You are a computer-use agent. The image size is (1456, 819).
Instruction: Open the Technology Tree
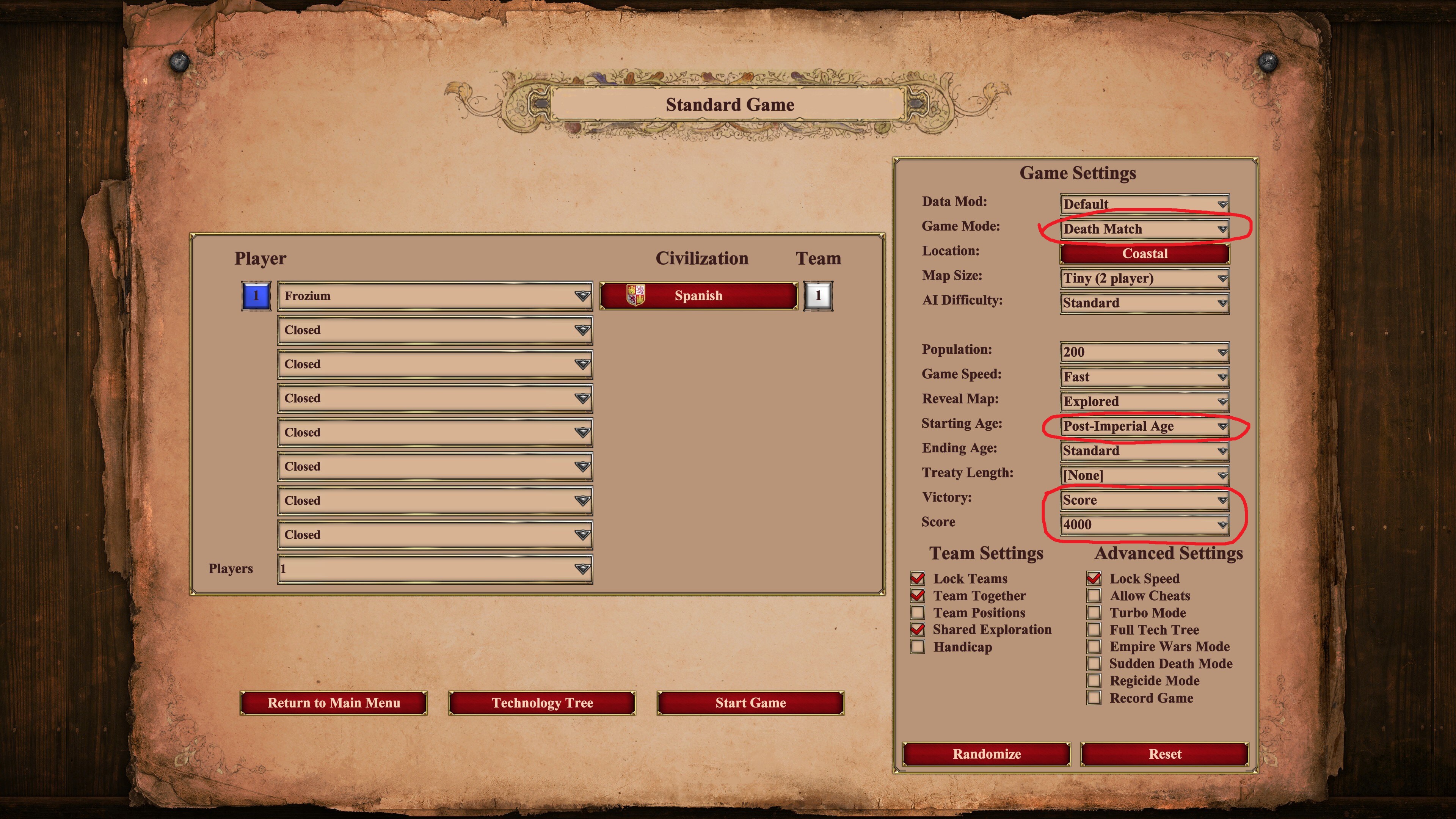point(542,703)
